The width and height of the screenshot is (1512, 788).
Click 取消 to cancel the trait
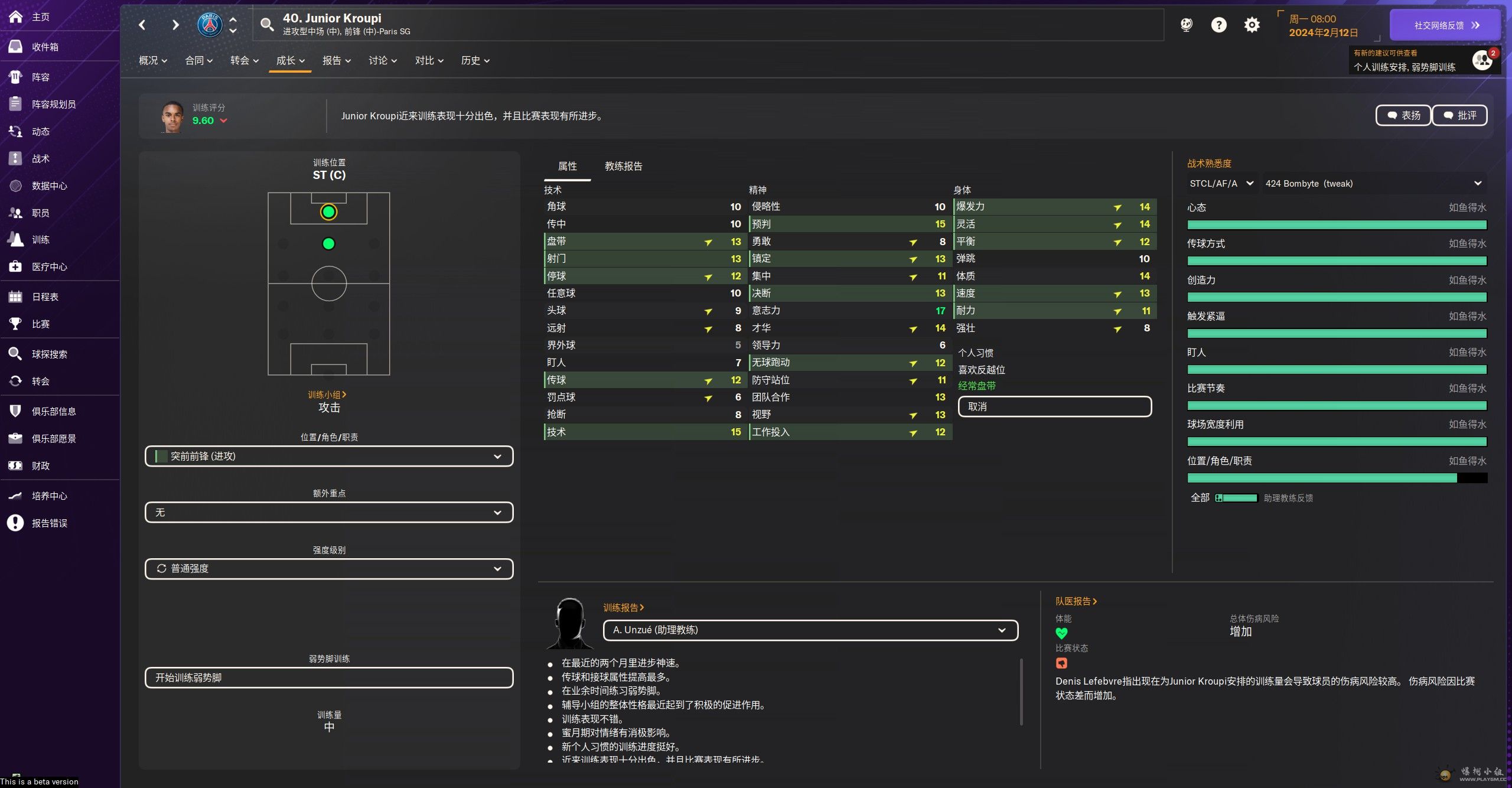click(1055, 406)
